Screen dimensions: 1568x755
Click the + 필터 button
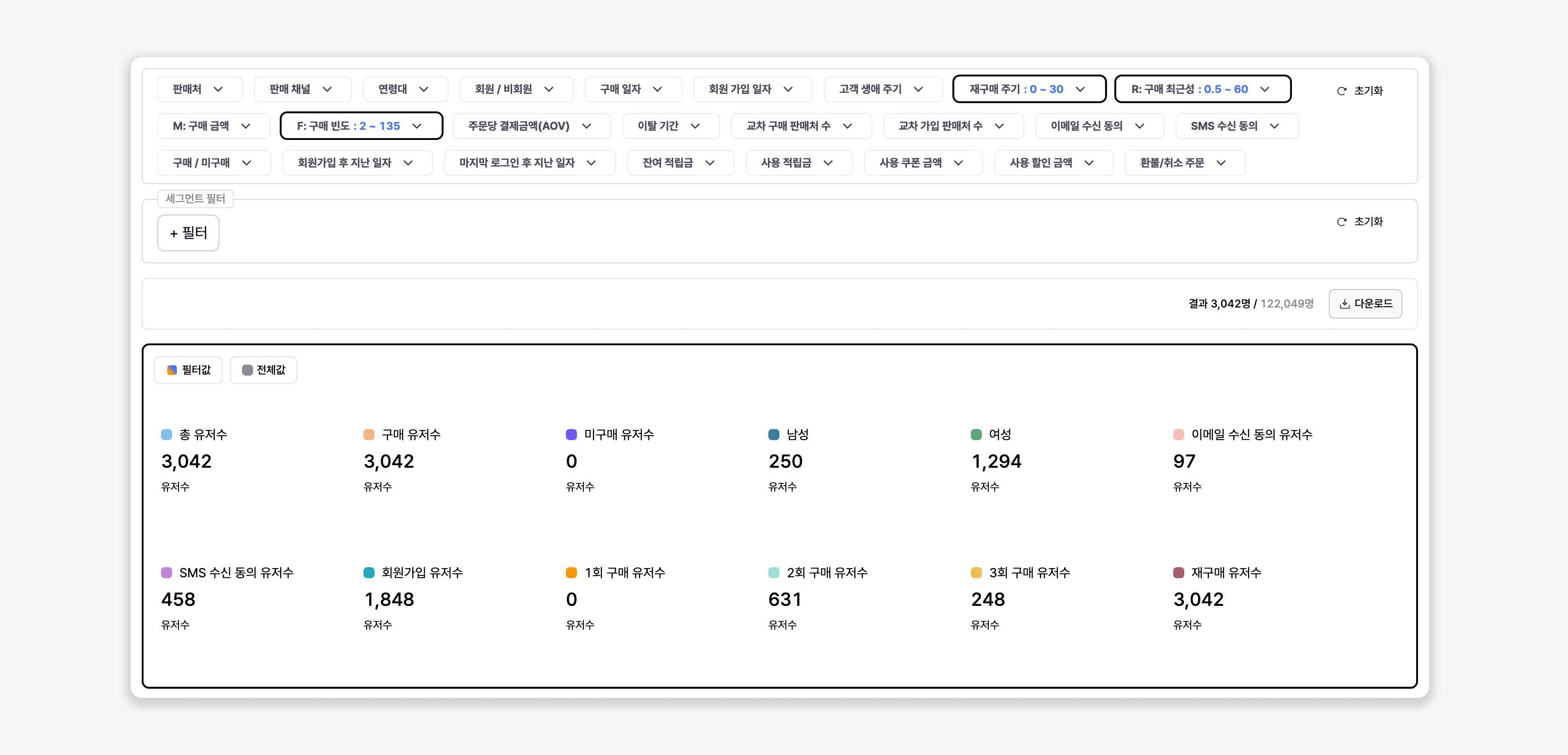(x=188, y=232)
